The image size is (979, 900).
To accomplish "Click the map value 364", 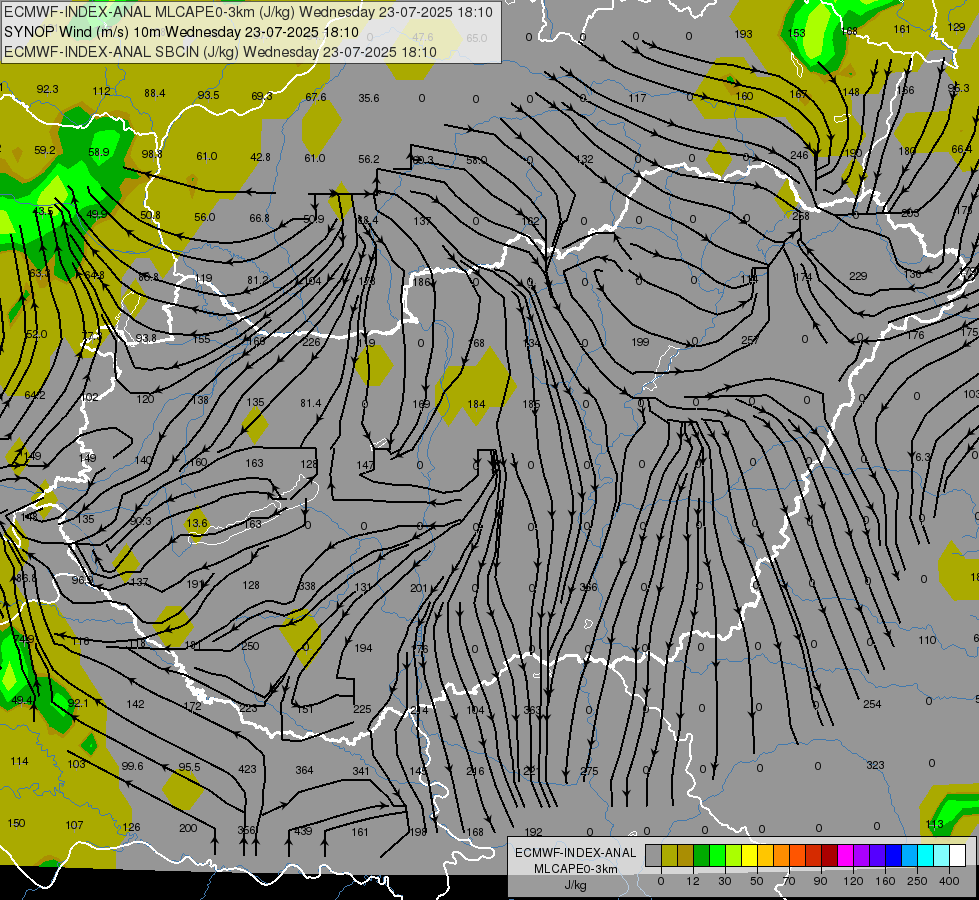I will point(304,770).
